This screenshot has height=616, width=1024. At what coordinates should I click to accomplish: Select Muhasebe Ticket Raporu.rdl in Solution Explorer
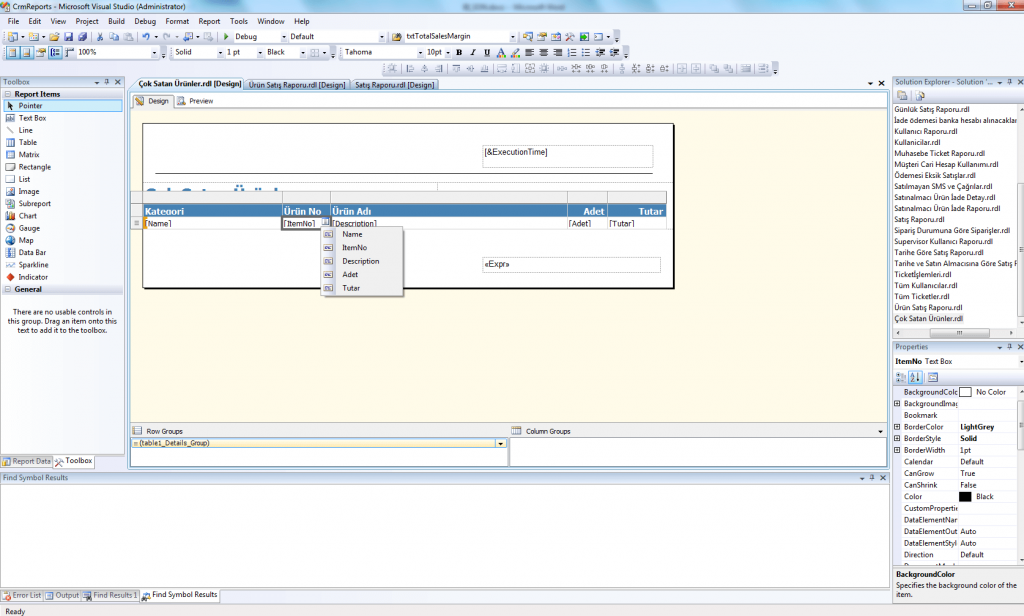(x=939, y=154)
